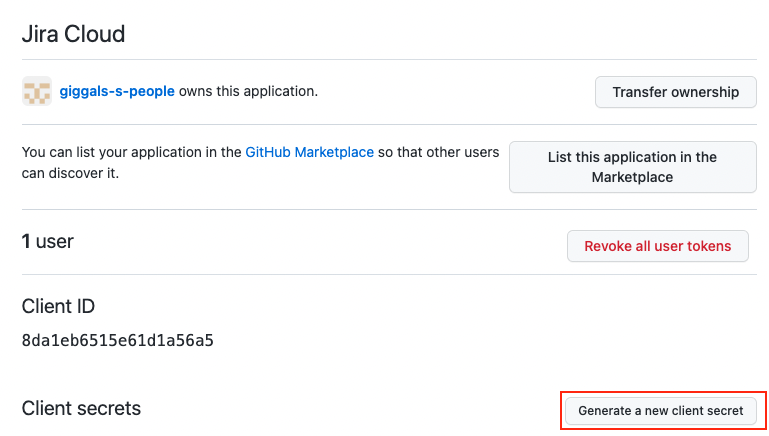Click the Client ID label
This screenshot has width=769, height=436.
point(58,306)
